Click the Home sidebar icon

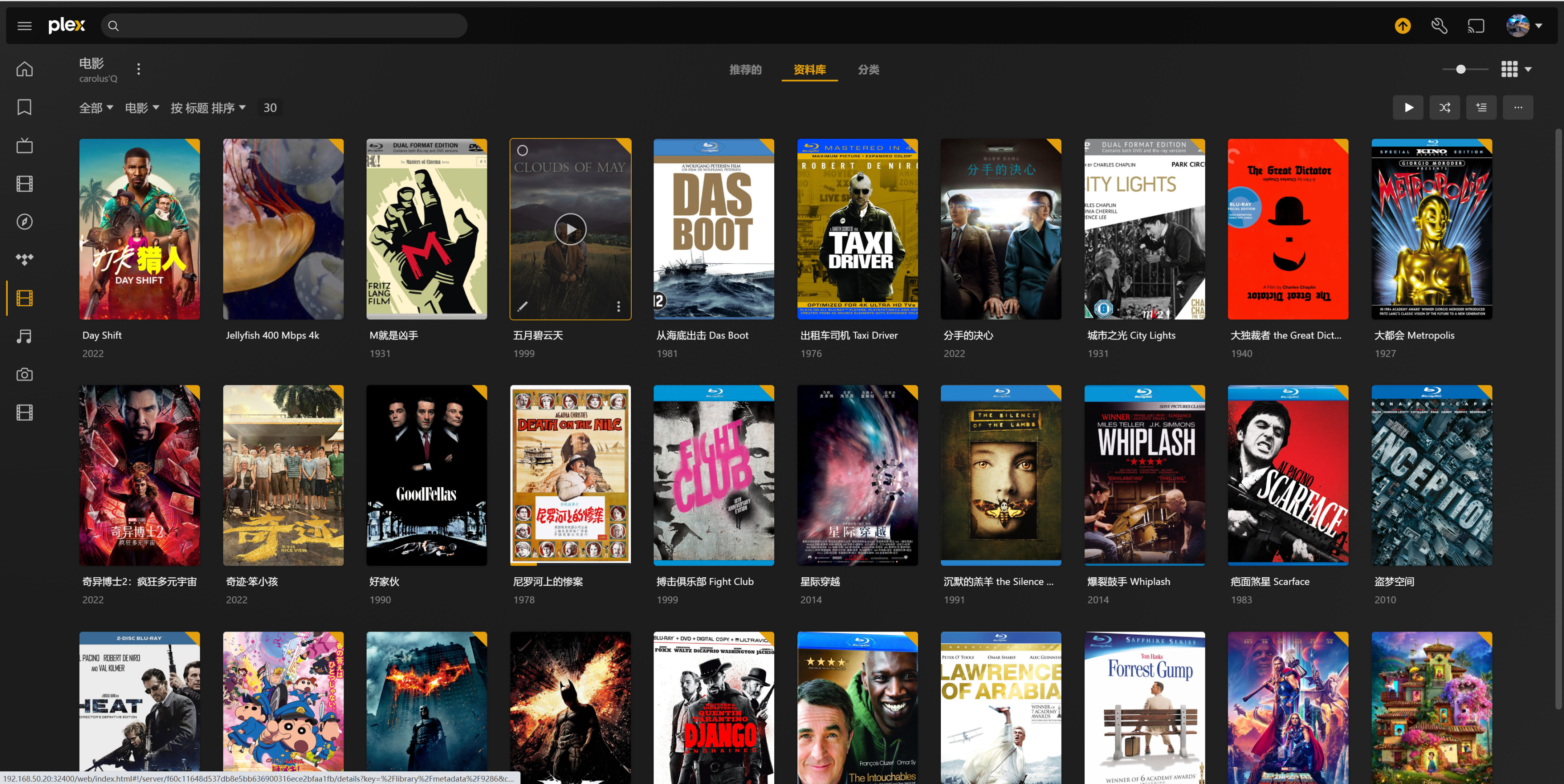pyautogui.click(x=24, y=69)
